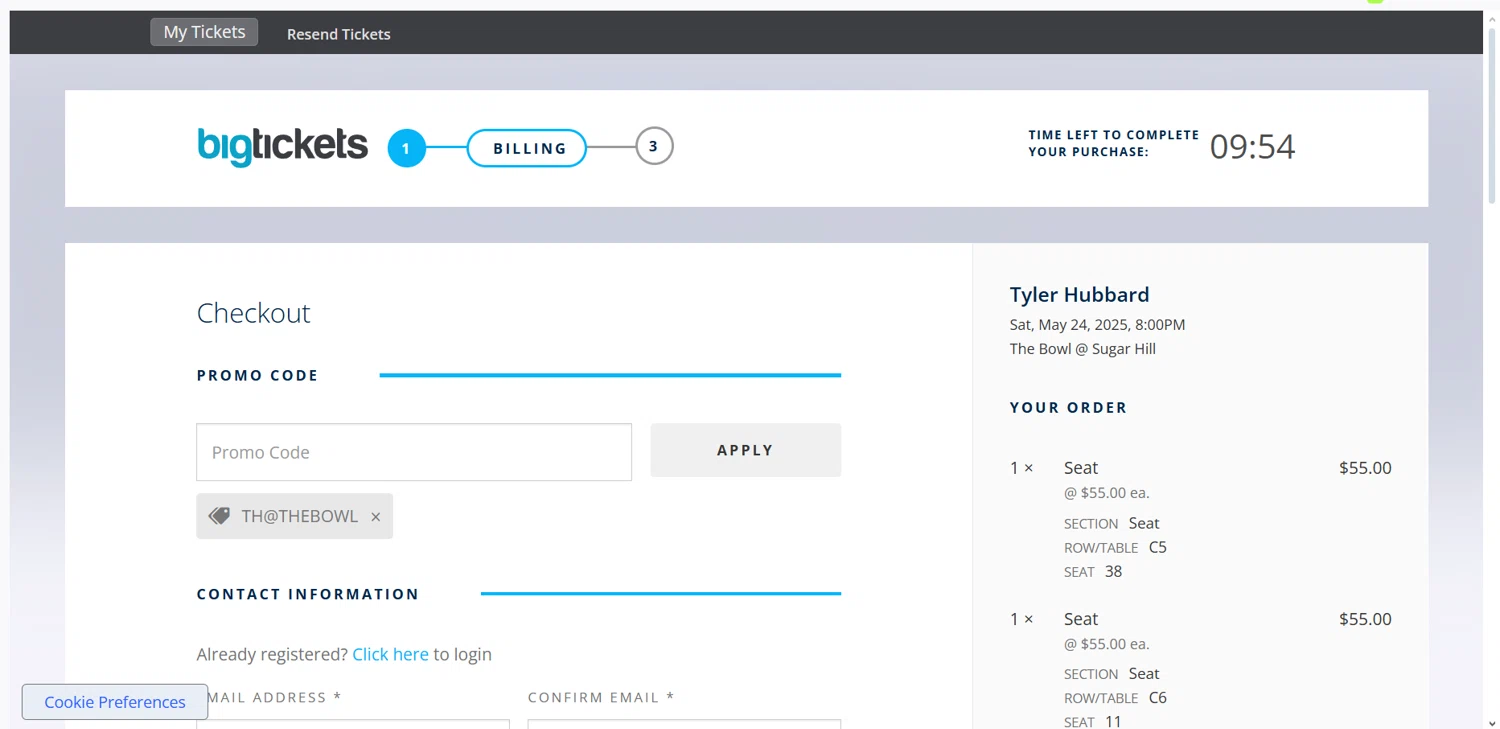Select step 3 circle in progress bar

click(654, 147)
